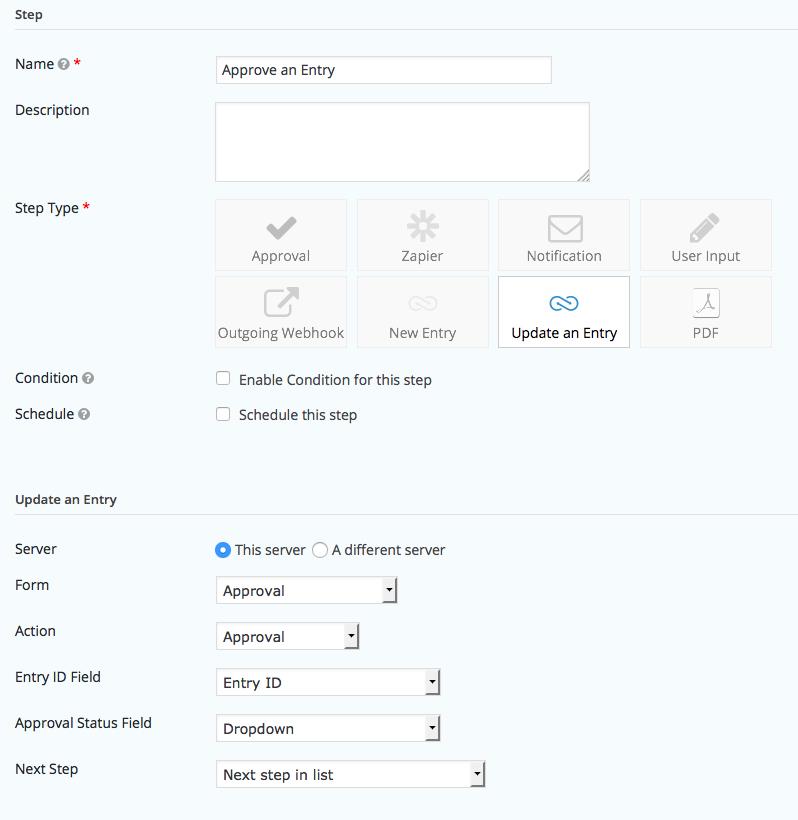Tick the Schedule this step checkbox
Screen dimensions: 798x820
(223, 414)
